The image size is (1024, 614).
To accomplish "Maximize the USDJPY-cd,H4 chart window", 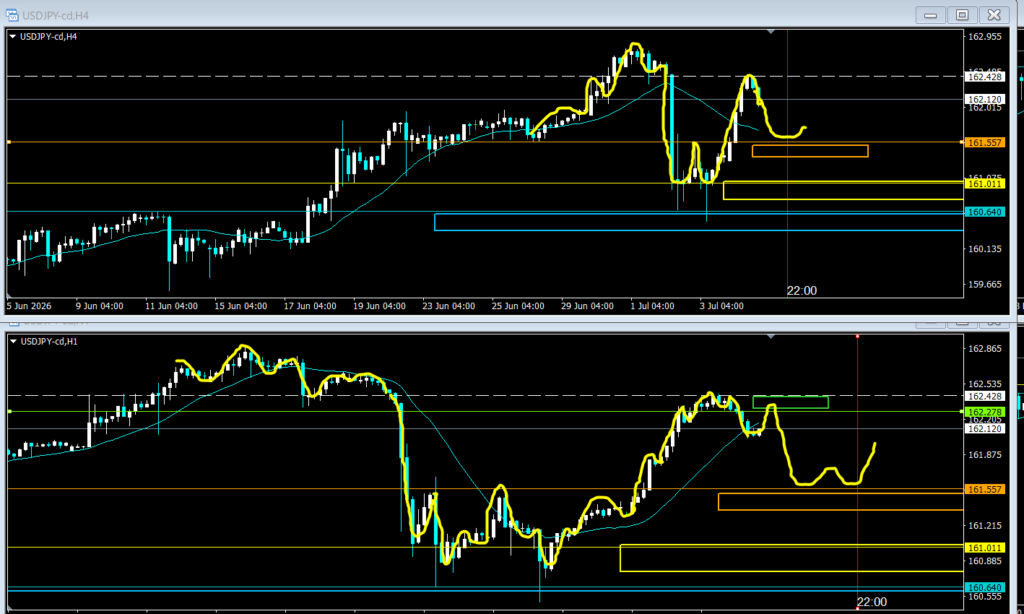I will click(x=962, y=14).
